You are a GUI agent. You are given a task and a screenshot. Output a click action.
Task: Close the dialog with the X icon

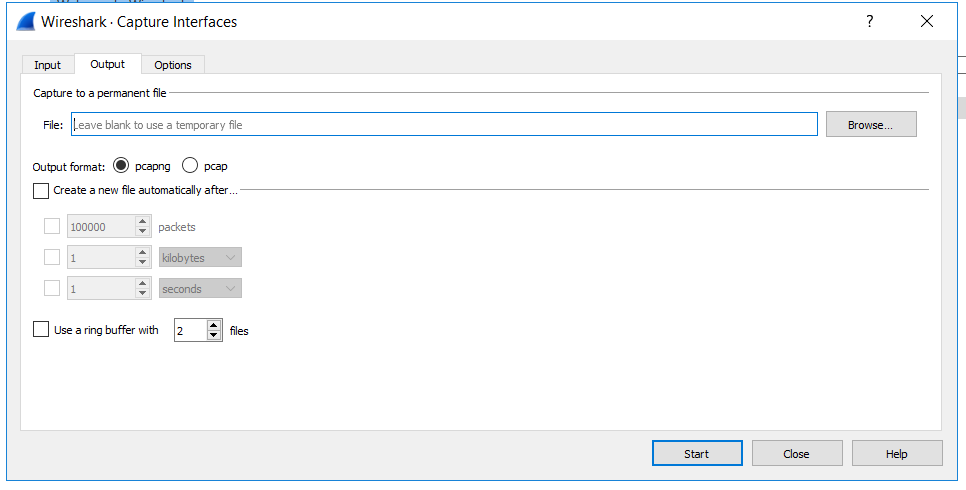tap(927, 22)
